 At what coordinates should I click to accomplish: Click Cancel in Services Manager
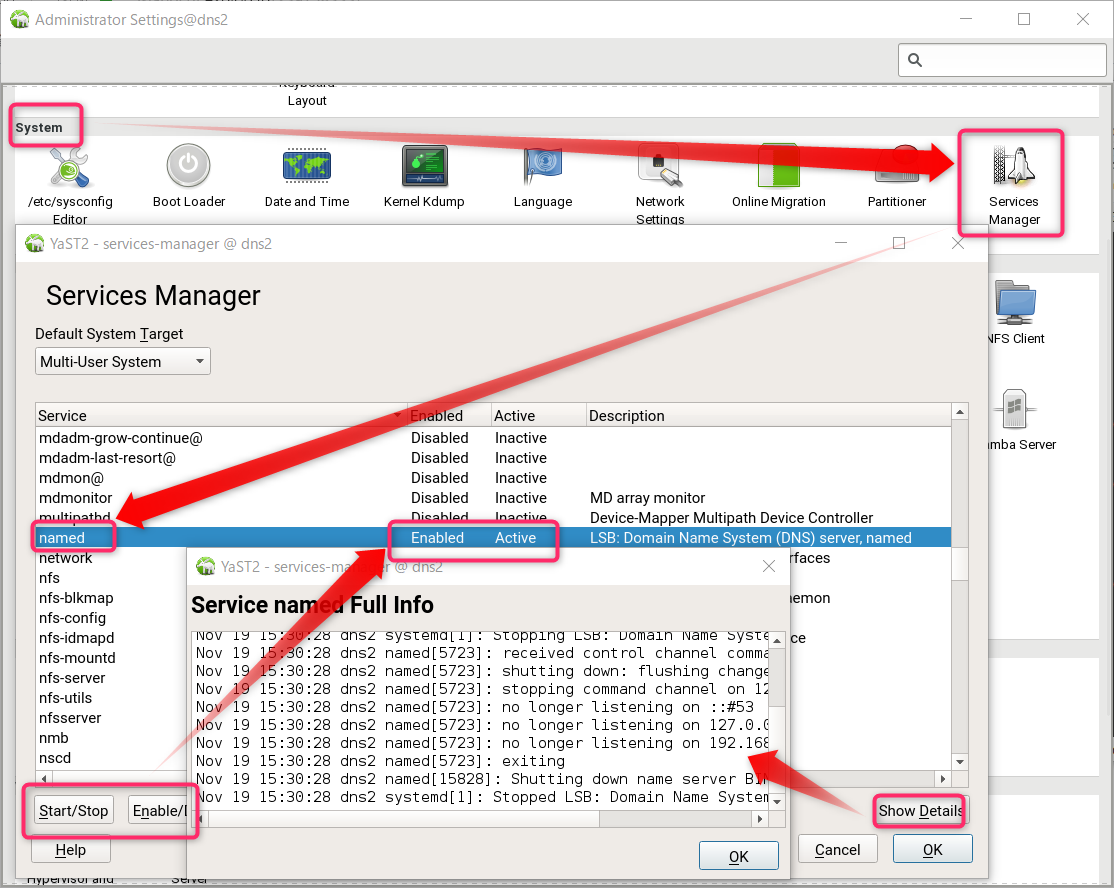tap(837, 850)
